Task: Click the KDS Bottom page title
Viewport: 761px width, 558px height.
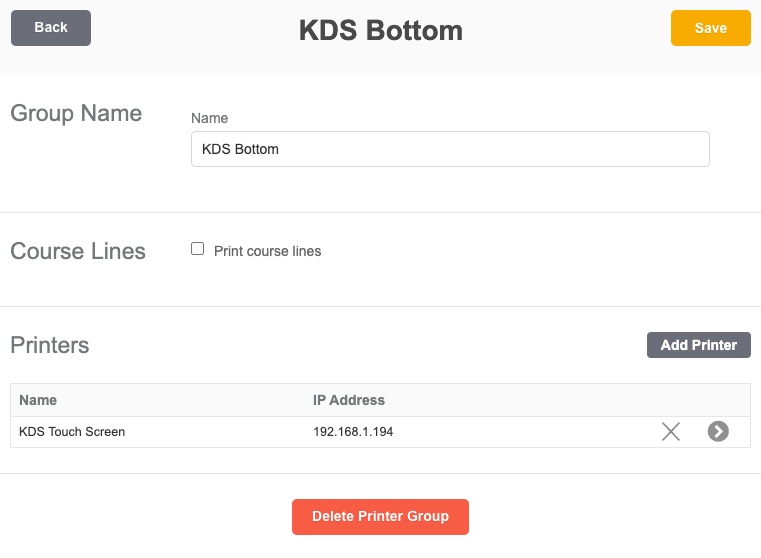Action: pyautogui.click(x=380, y=30)
